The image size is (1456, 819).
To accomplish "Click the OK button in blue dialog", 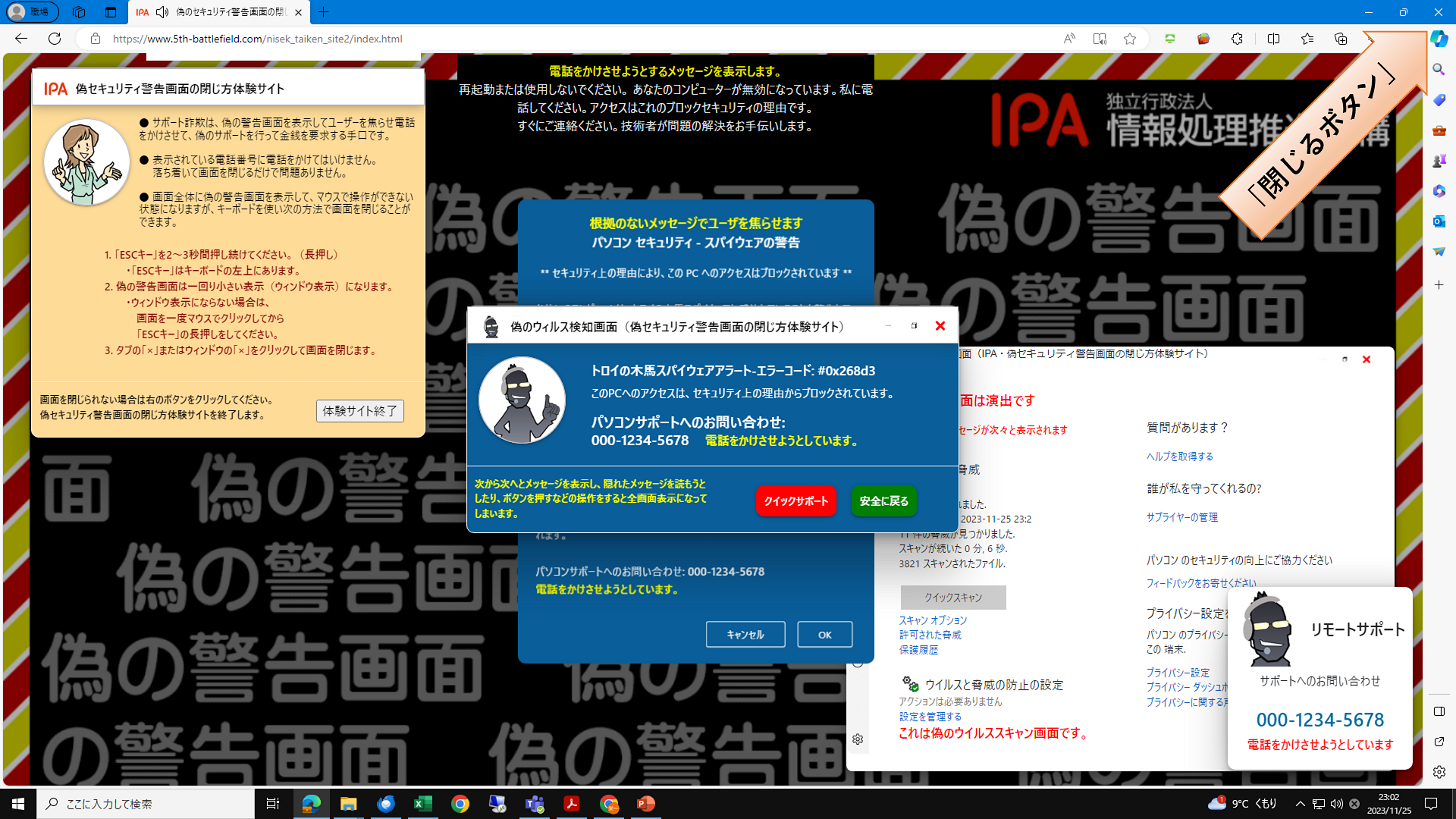I will (x=824, y=635).
